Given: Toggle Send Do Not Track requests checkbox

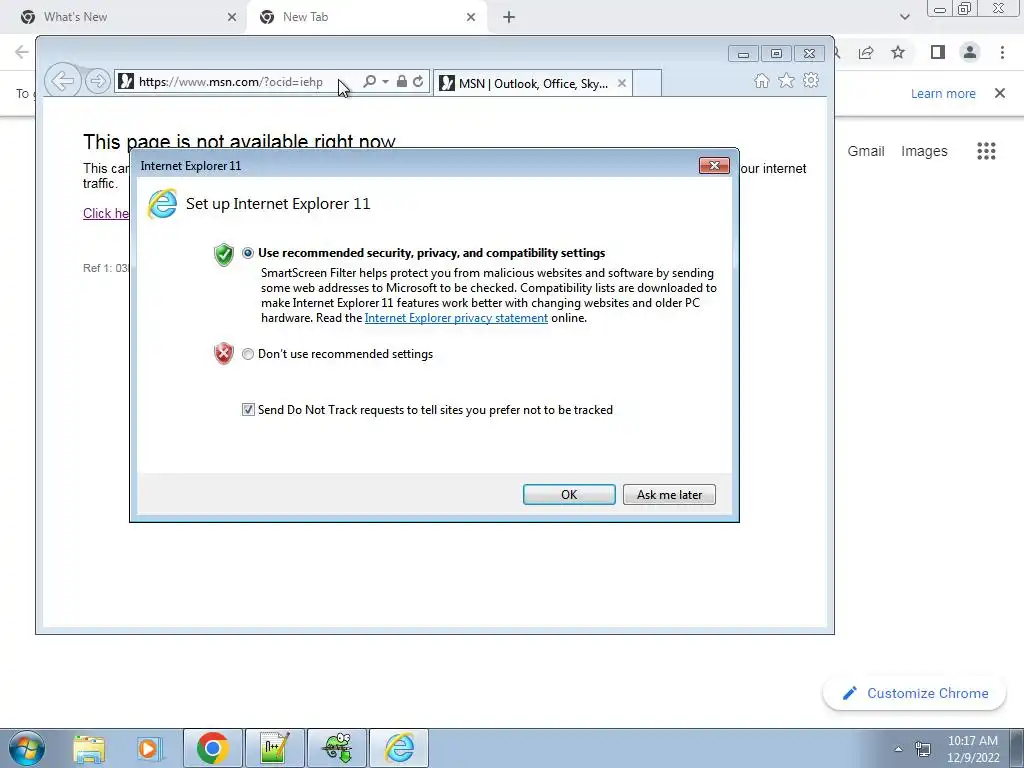Looking at the screenshot, I should 248,410.
